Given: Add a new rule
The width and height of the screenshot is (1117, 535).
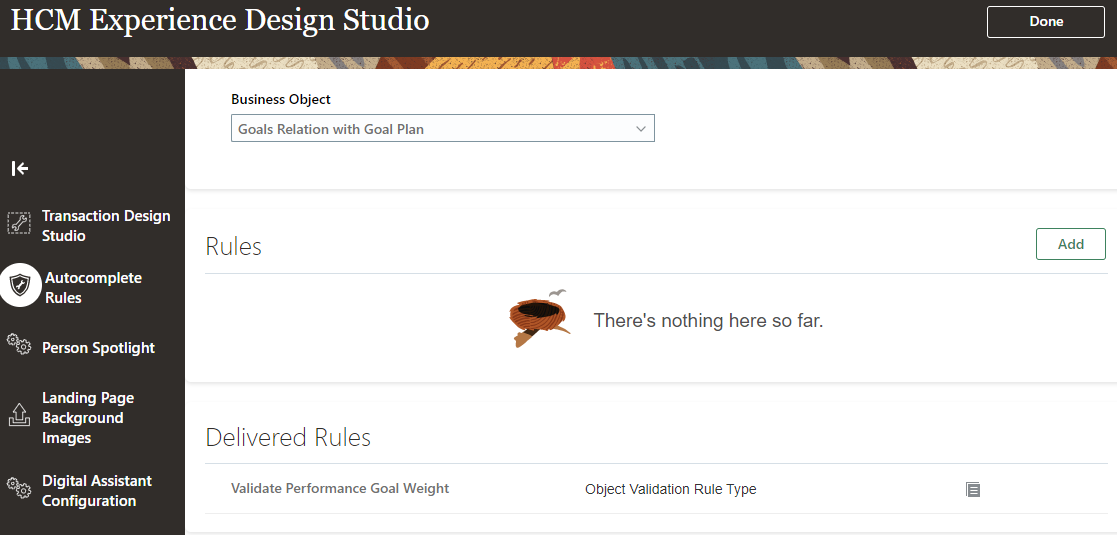Looking at the screenshot, I should tap(1071, 244).
